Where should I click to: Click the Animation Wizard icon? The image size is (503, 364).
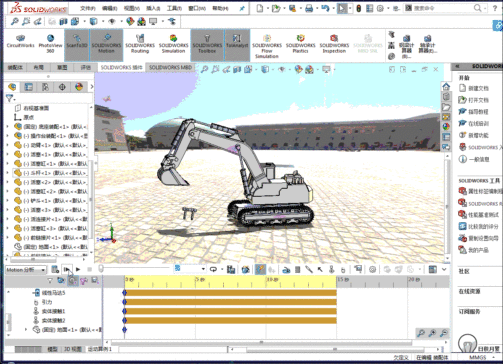pos(246,269)
